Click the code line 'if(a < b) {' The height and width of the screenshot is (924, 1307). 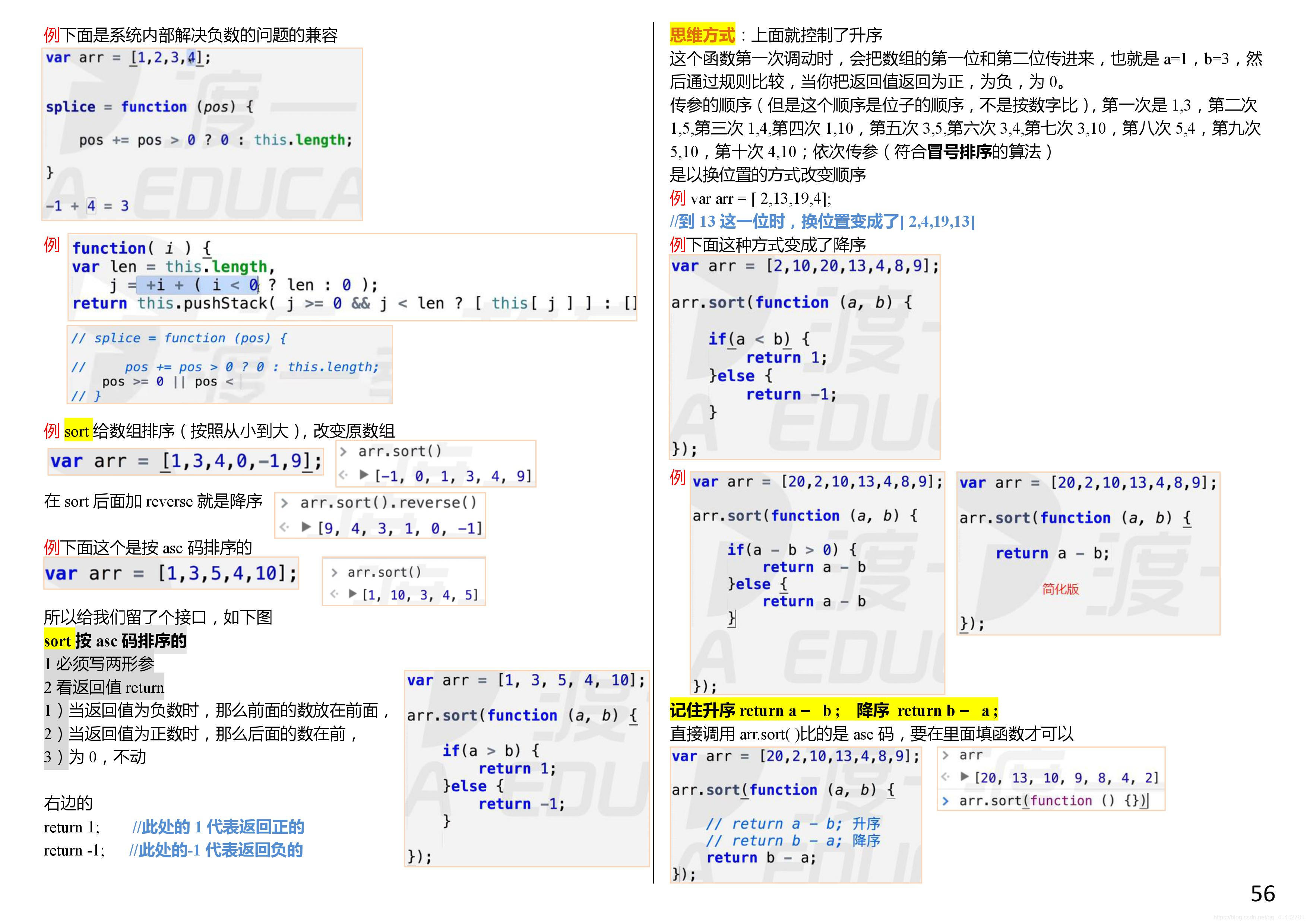[x=759, y=340]
